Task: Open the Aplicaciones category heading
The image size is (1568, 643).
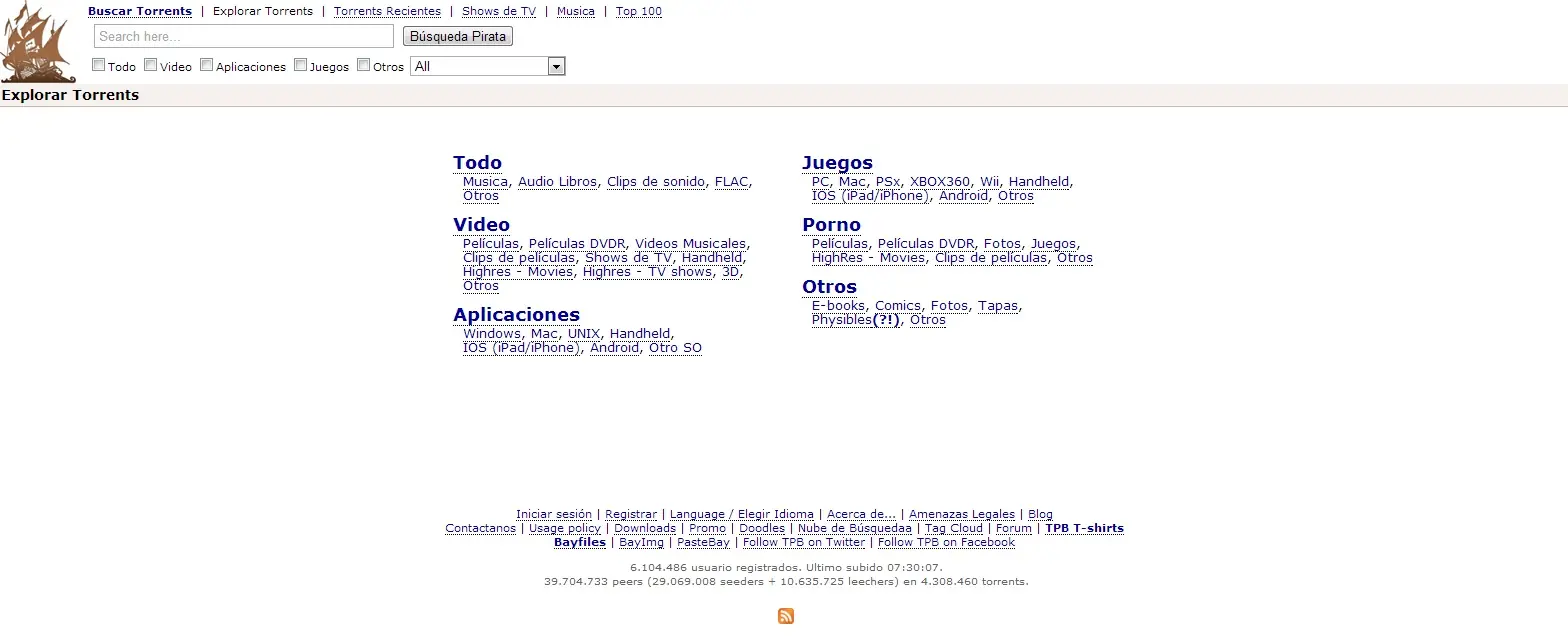Action: click(516, 315)
